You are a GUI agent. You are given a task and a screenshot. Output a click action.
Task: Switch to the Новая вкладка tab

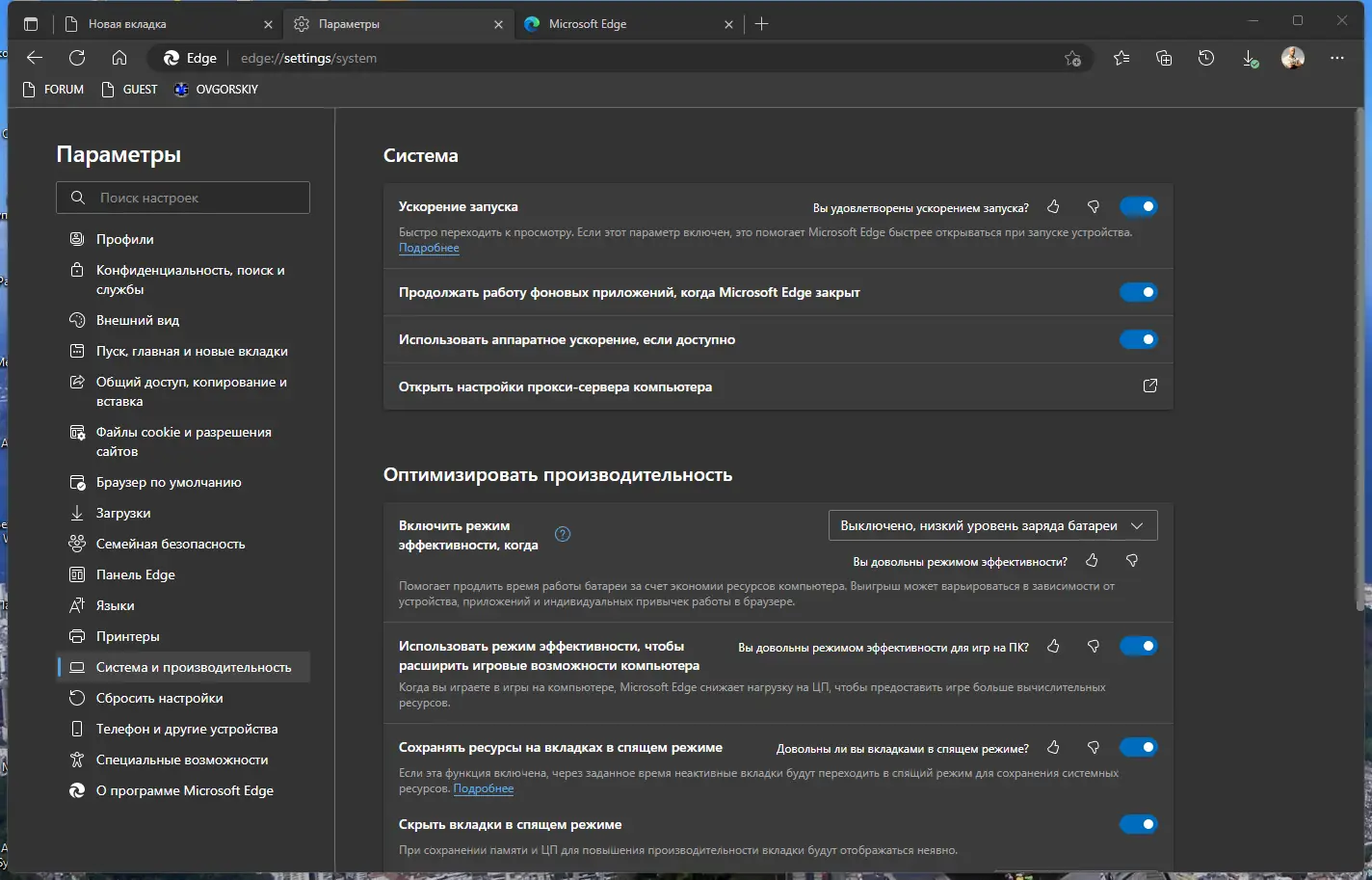click(x=168, y=24)
